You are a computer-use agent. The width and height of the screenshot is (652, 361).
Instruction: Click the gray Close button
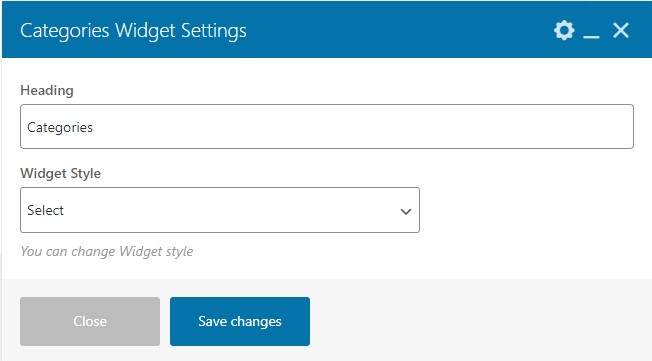point(90,321)
